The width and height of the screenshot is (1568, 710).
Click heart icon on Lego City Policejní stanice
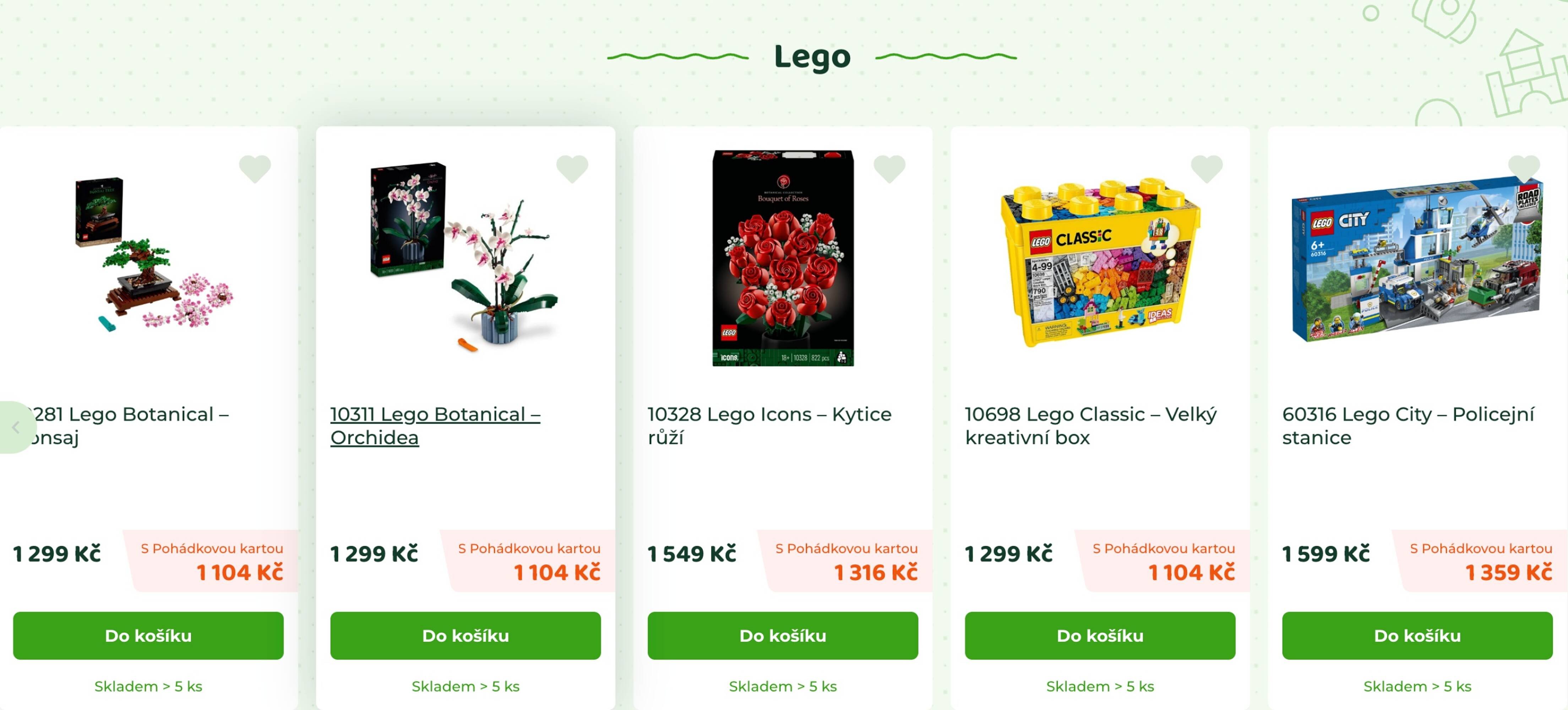[x=1524, y=169]
